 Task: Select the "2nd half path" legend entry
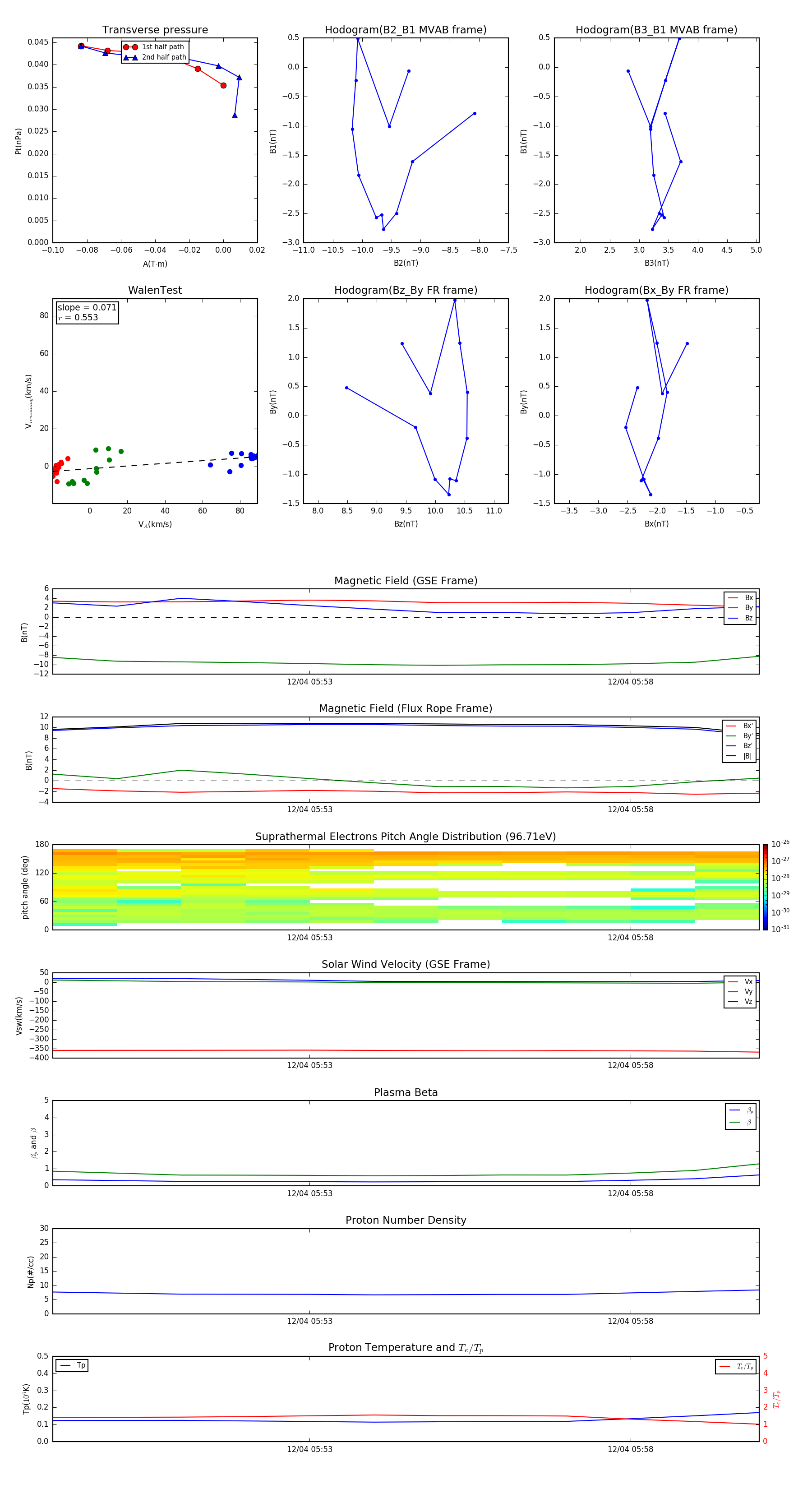154,57
